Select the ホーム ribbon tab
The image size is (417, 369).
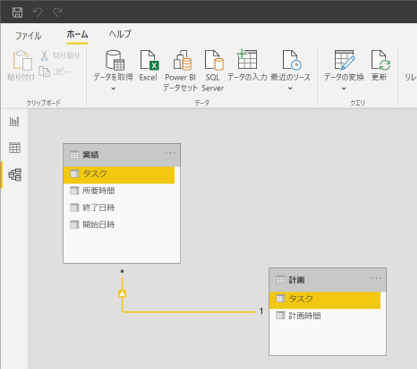click(x=77, y=34)
